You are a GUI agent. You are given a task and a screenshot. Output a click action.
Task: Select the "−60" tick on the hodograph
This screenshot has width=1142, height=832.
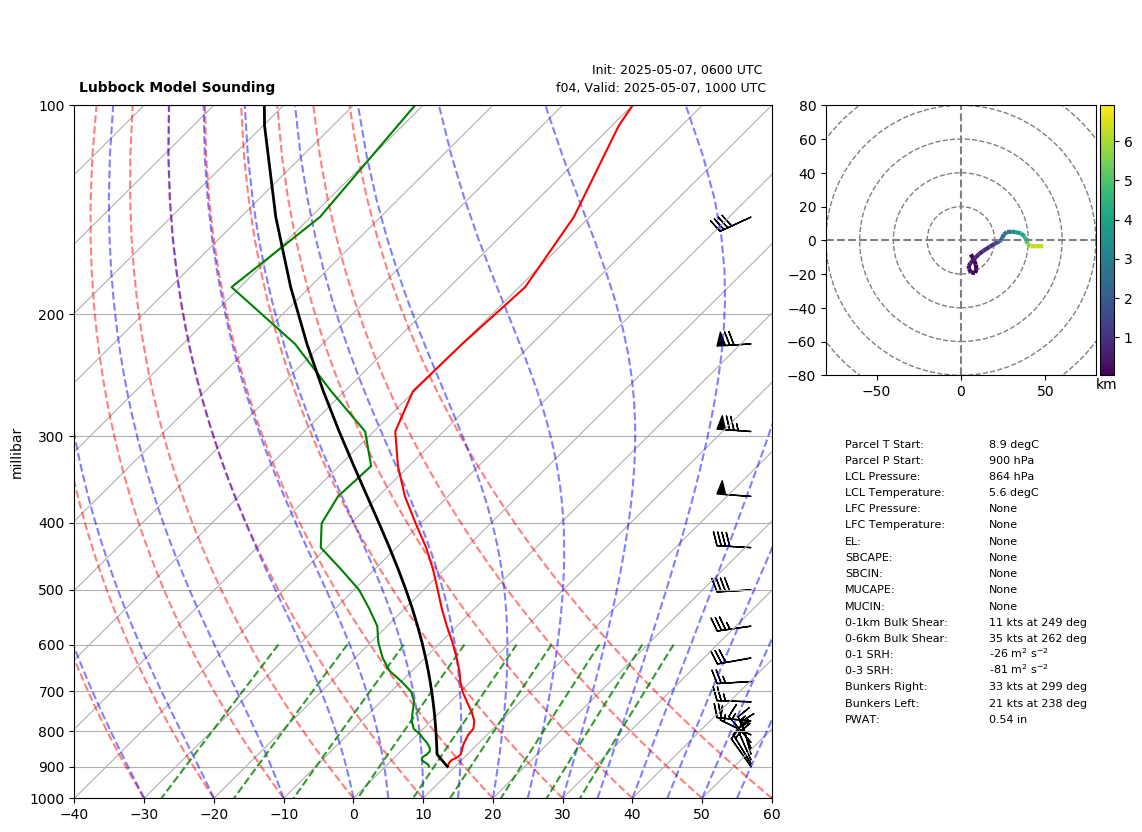(x=803, y=342)
